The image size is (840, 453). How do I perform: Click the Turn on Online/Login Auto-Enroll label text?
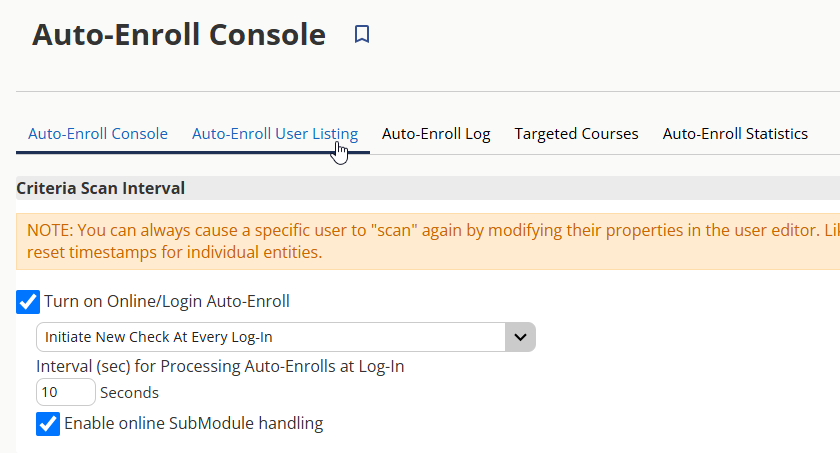click(167, 301)
